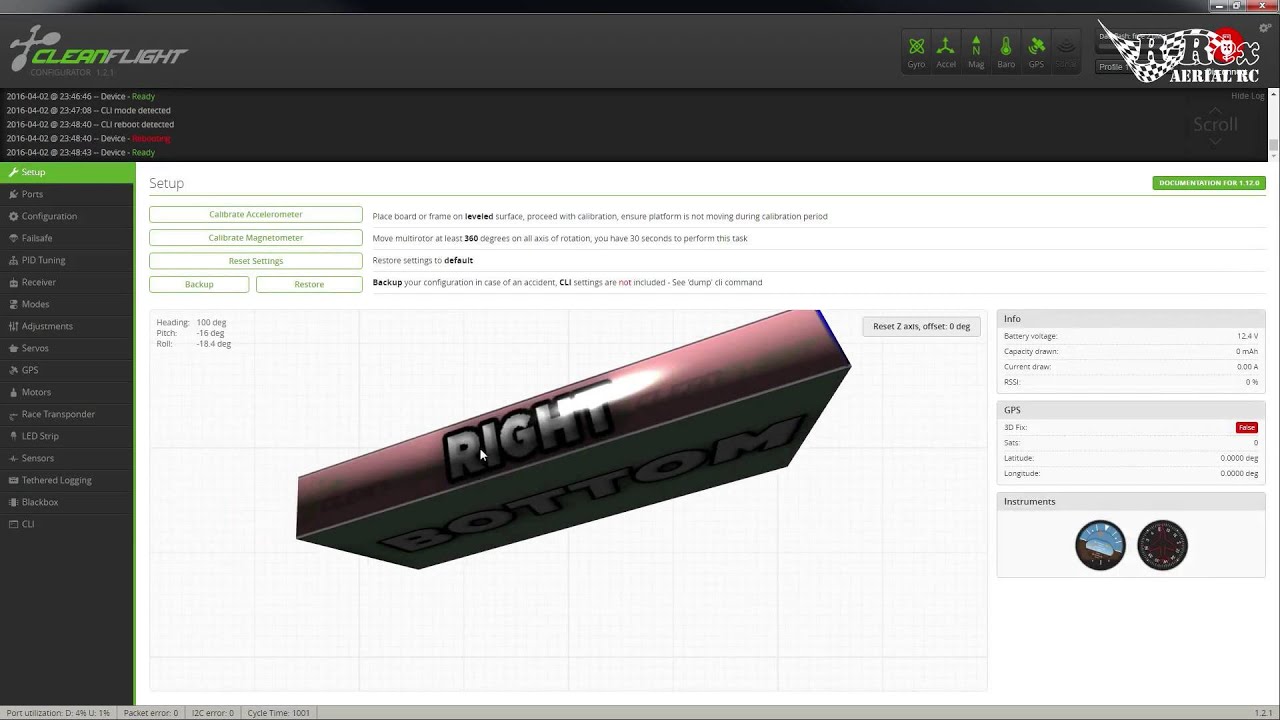Viewport: 1280px width, 720px height.
Task: Click the Battery voltage 12.4 V value
Action: click(x=1247, y=336)
